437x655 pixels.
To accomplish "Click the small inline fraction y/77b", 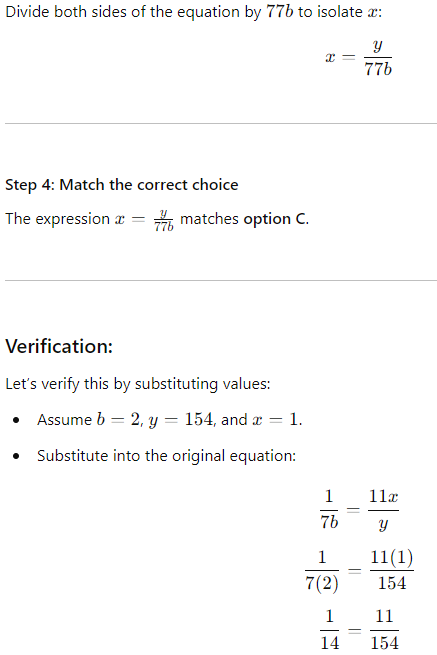I will 163,220.
